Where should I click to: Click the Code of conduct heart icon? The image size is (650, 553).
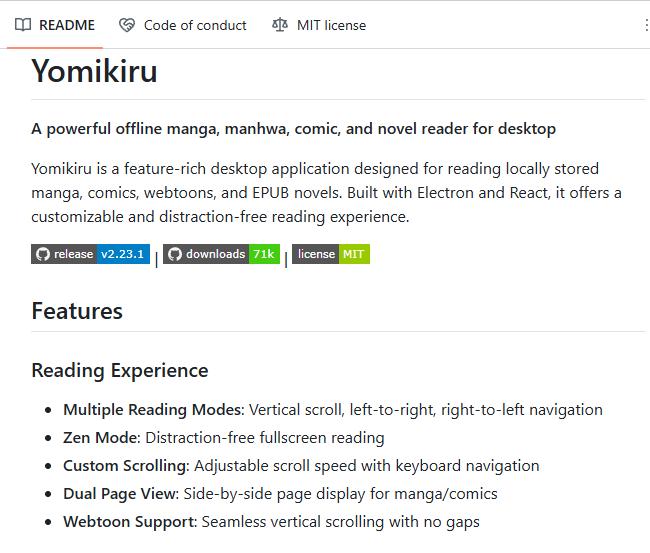[x=127, y=25]
